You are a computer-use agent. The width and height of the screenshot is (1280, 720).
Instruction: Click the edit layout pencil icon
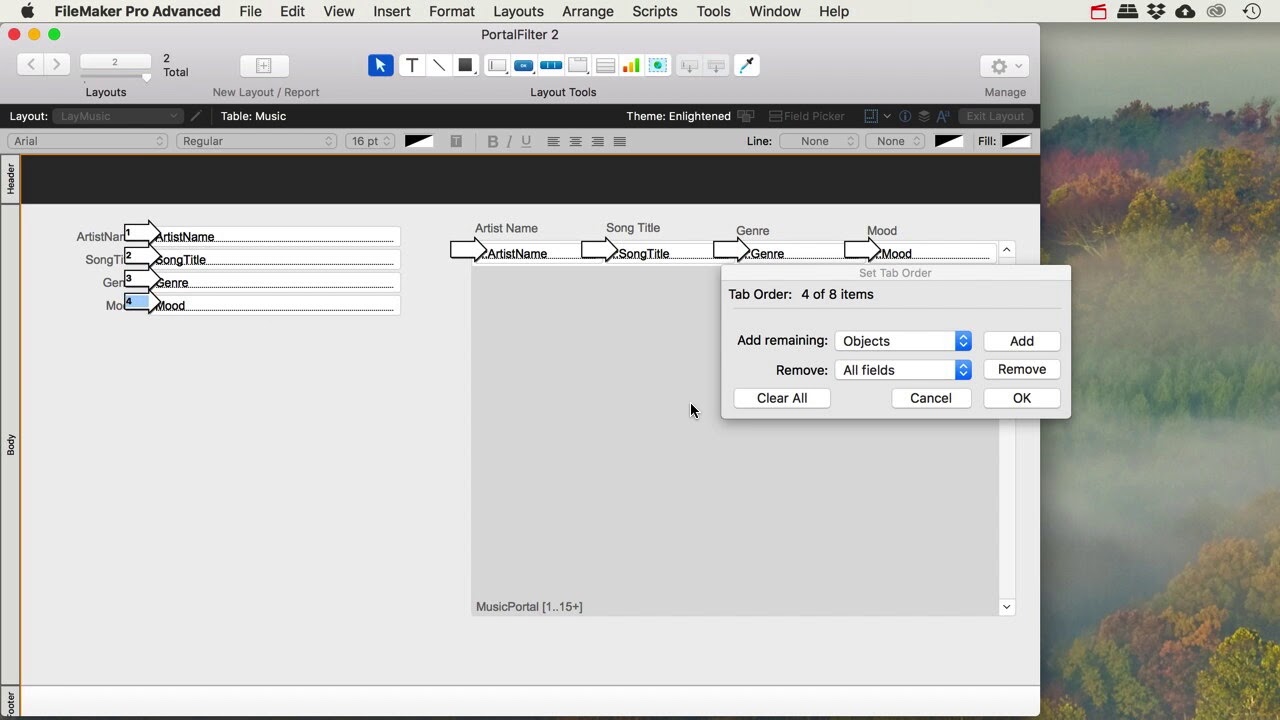[197, 116]
